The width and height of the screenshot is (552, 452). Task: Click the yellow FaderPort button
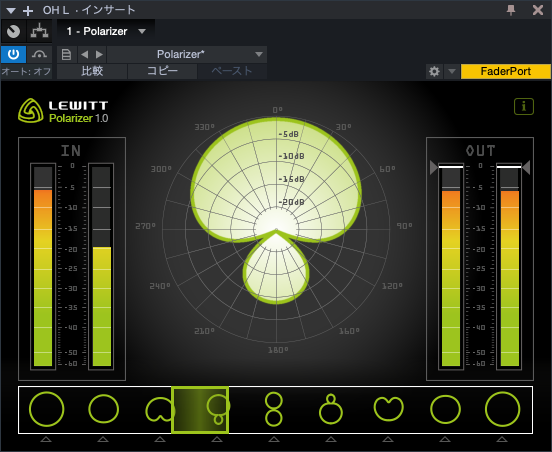coord(506,71)
